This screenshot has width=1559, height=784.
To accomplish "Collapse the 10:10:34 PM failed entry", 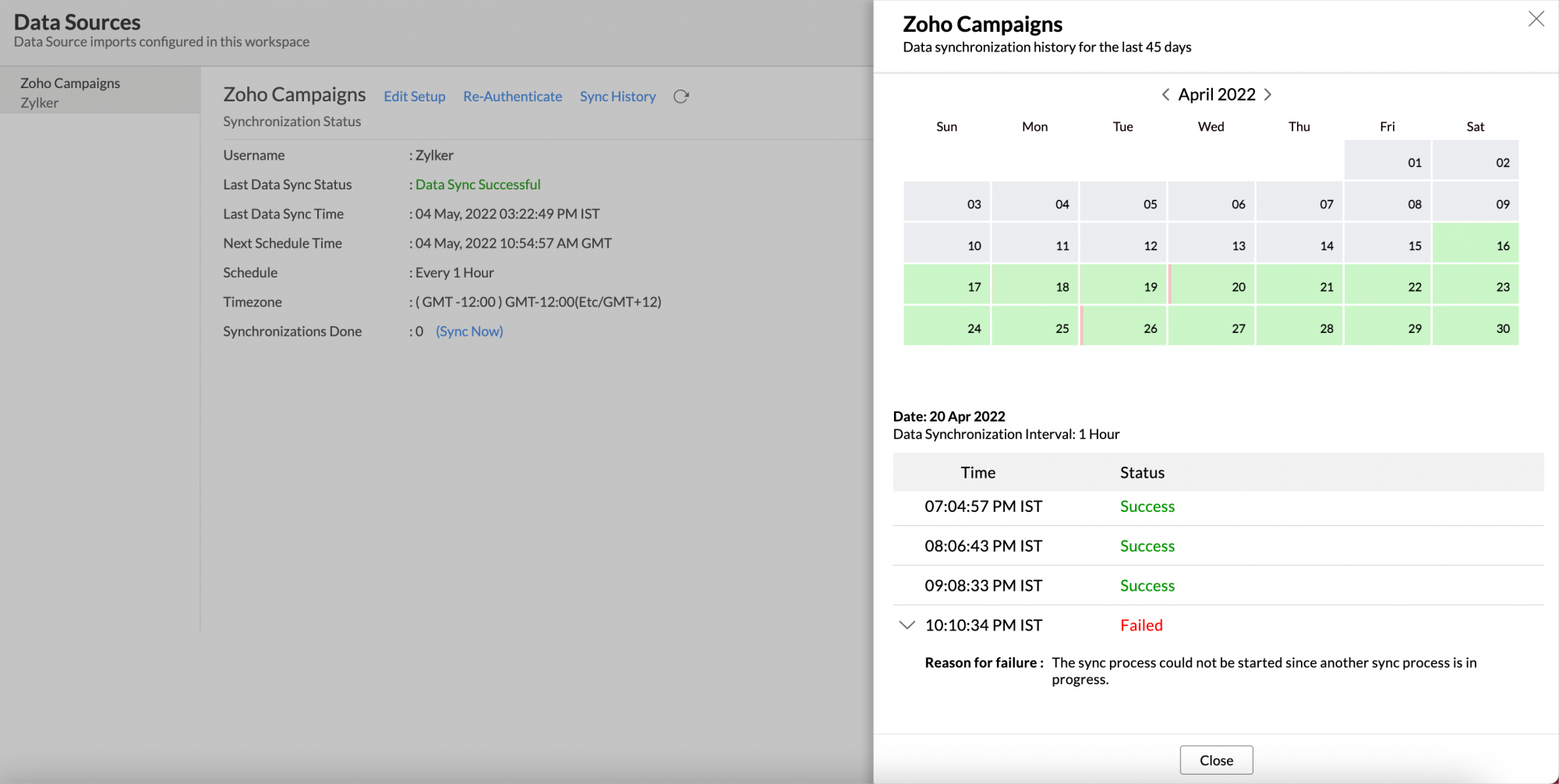I will (x=907, y=625).
